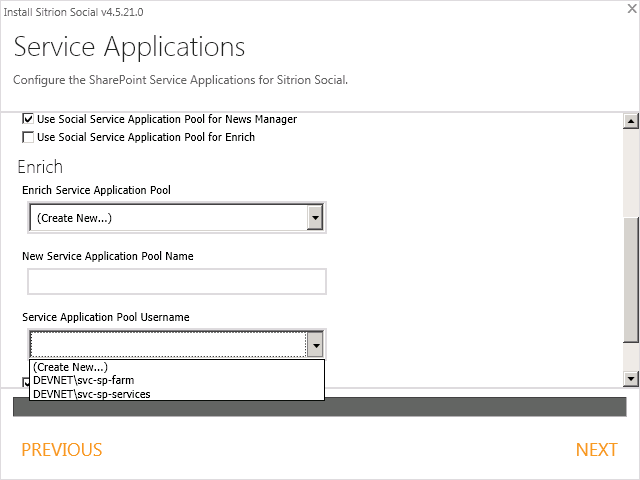The image size is (640, 480).
Task: Go to the PREVIOUS installer step
Action: pos(62,450)
